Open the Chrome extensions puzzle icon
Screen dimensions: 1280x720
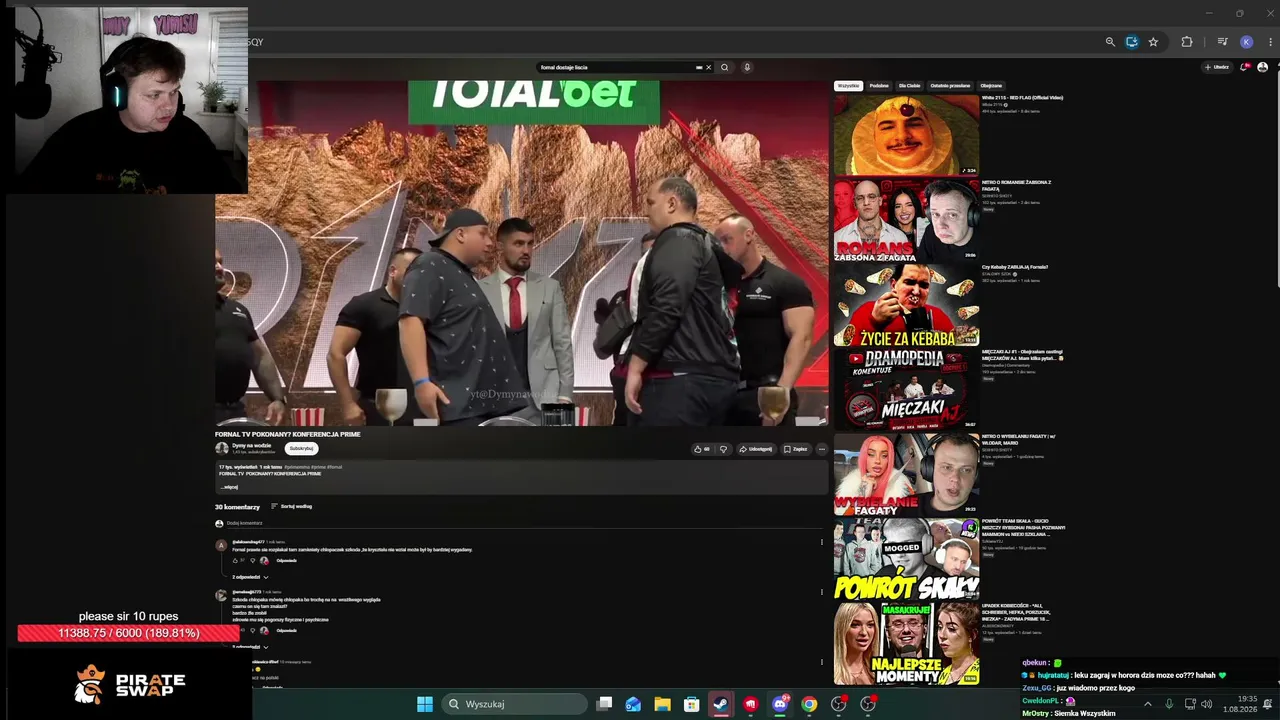[x=1187, y=42]
